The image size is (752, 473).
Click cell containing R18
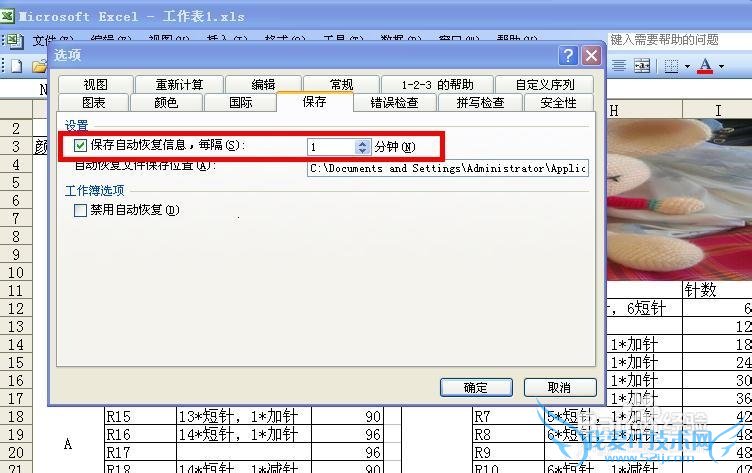coord(140,468)
